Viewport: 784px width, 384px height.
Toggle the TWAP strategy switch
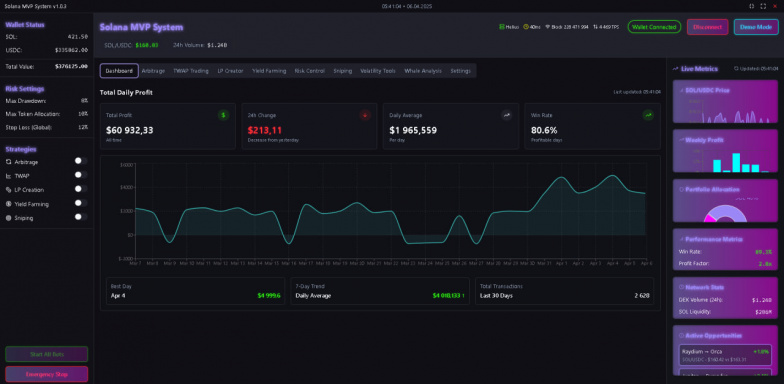[x=81, y=175]
